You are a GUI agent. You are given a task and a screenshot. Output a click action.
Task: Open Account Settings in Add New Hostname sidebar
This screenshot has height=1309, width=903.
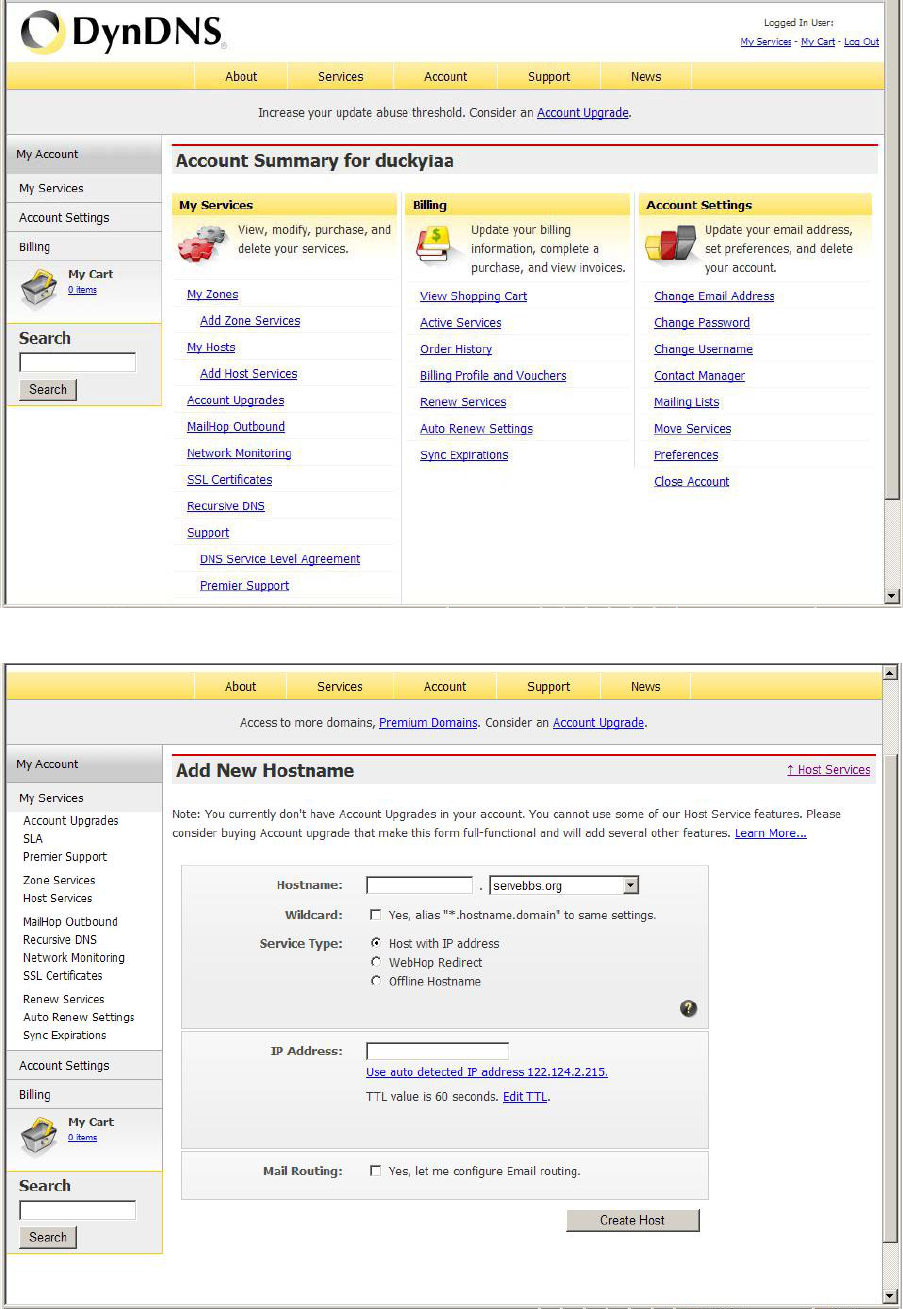click(x=84, y=1065)
